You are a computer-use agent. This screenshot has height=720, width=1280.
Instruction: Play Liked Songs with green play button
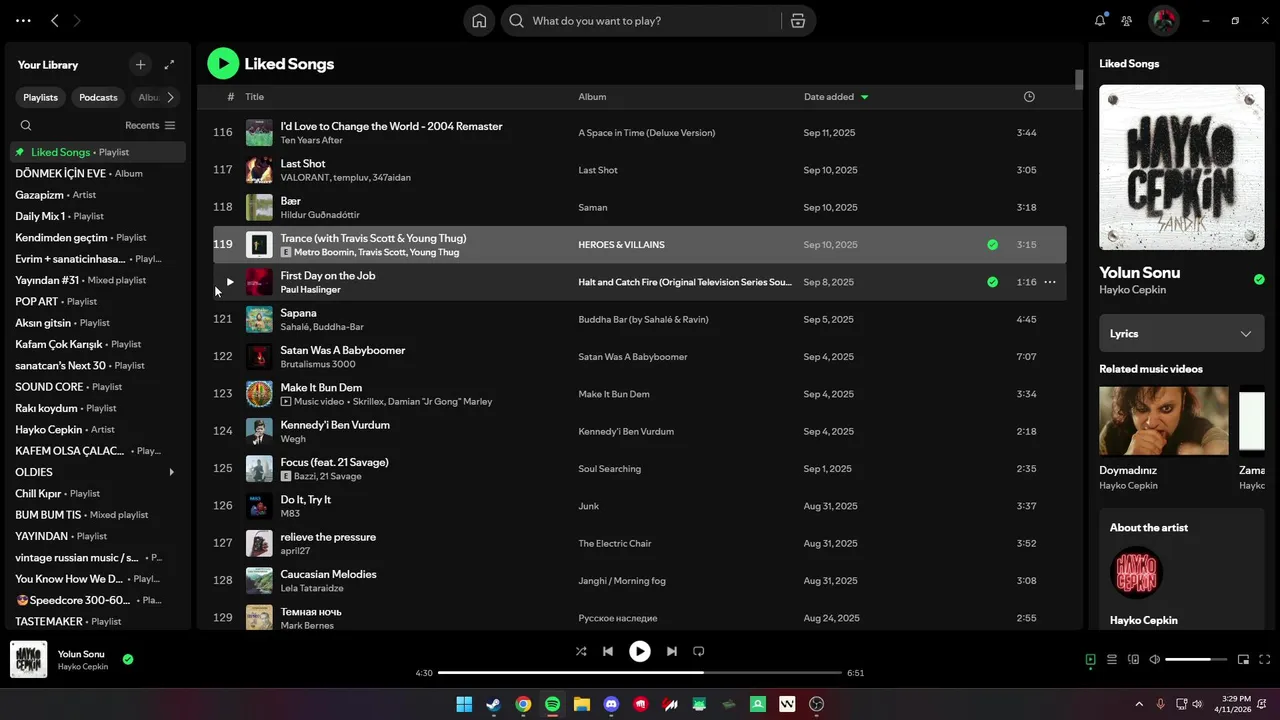point(223,63)
